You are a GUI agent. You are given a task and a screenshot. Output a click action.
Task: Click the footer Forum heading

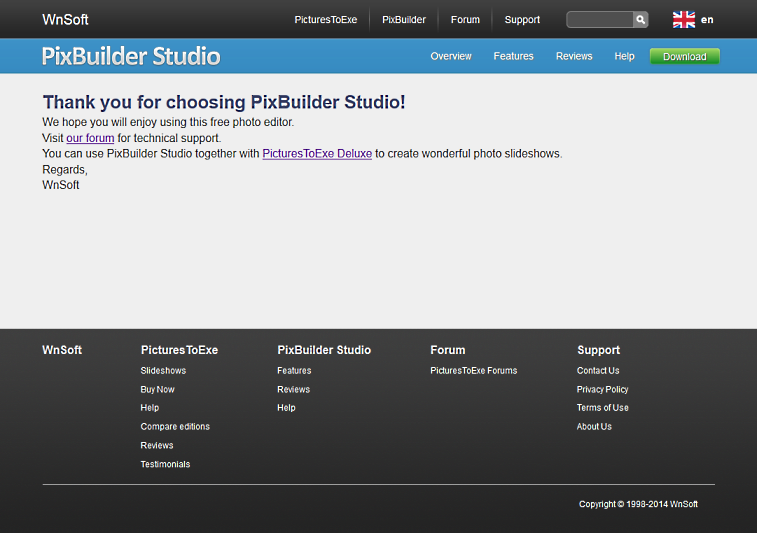tap(448, 350)
